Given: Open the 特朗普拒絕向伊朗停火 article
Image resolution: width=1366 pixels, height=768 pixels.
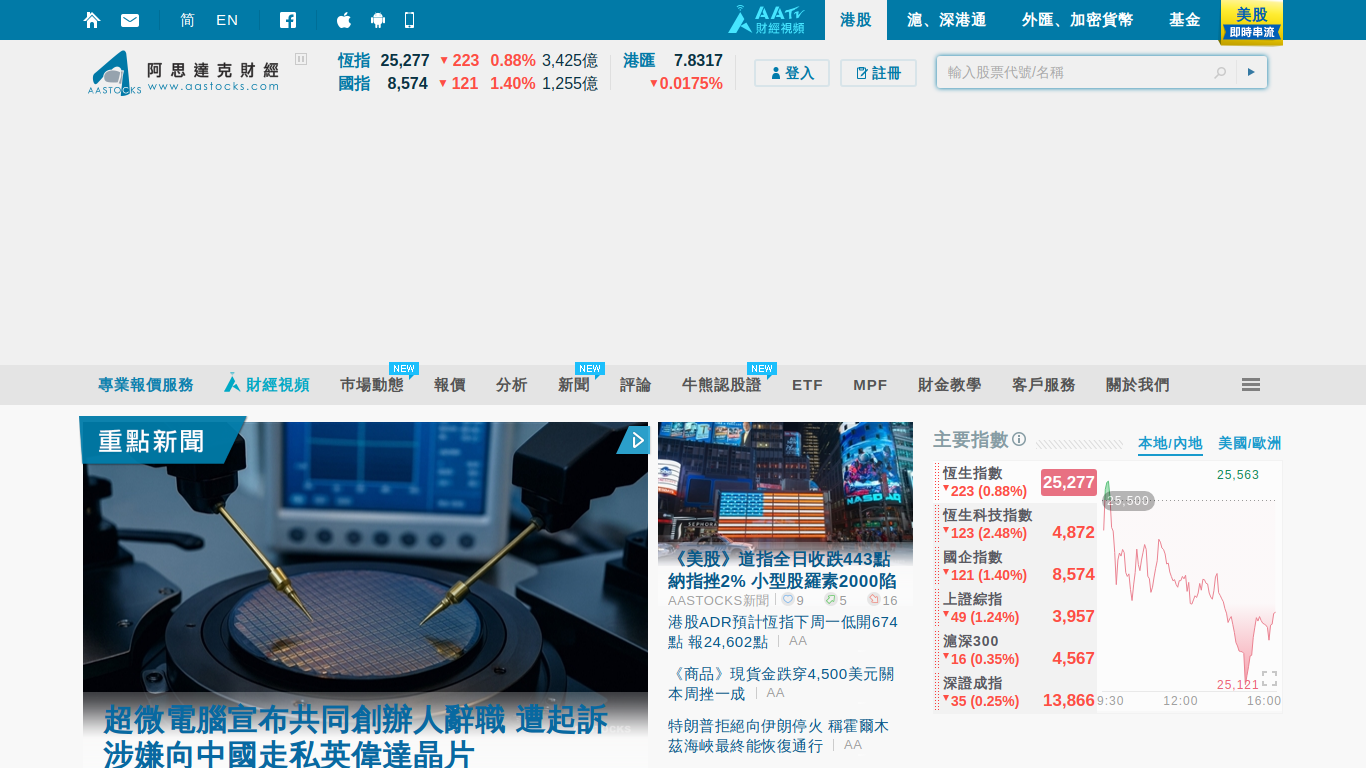Looking at the screenshot, I should (778, 735).
